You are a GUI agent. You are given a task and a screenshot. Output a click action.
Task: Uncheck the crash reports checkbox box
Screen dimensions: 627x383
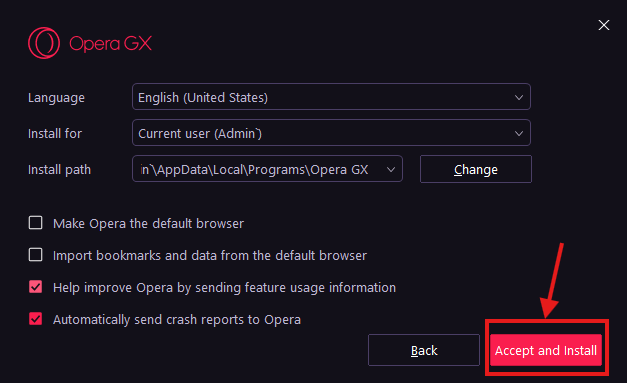[x=36, y=319]
